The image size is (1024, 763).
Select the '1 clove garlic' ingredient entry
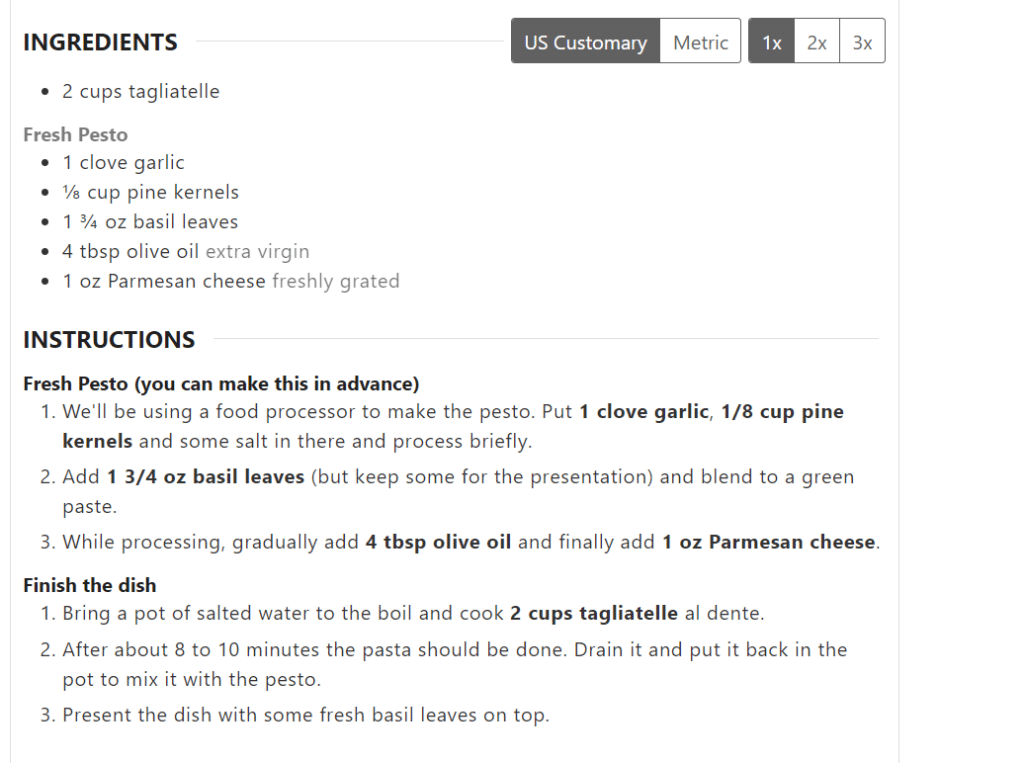pos(123,162)
